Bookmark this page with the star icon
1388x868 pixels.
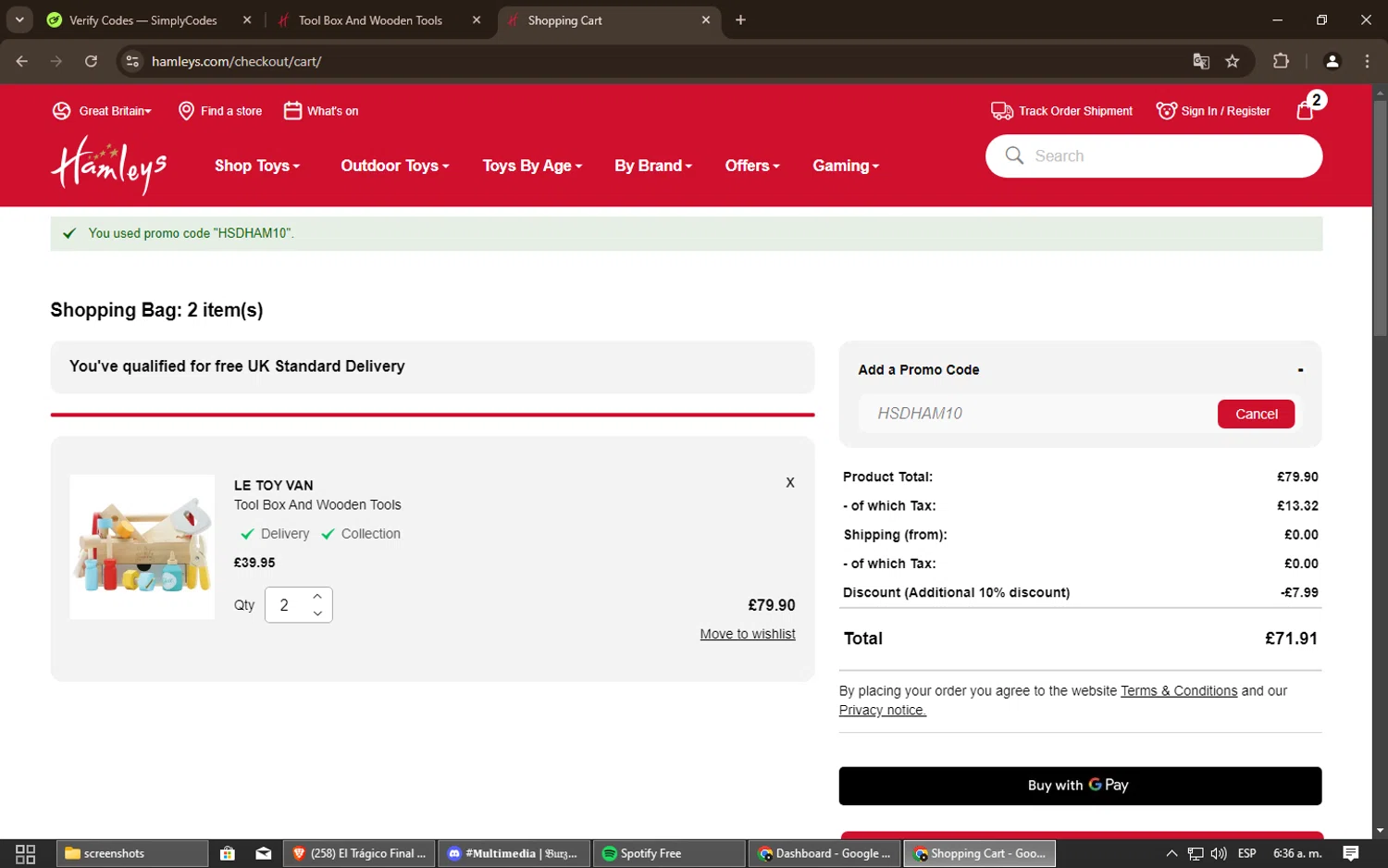coord(1232,61)
